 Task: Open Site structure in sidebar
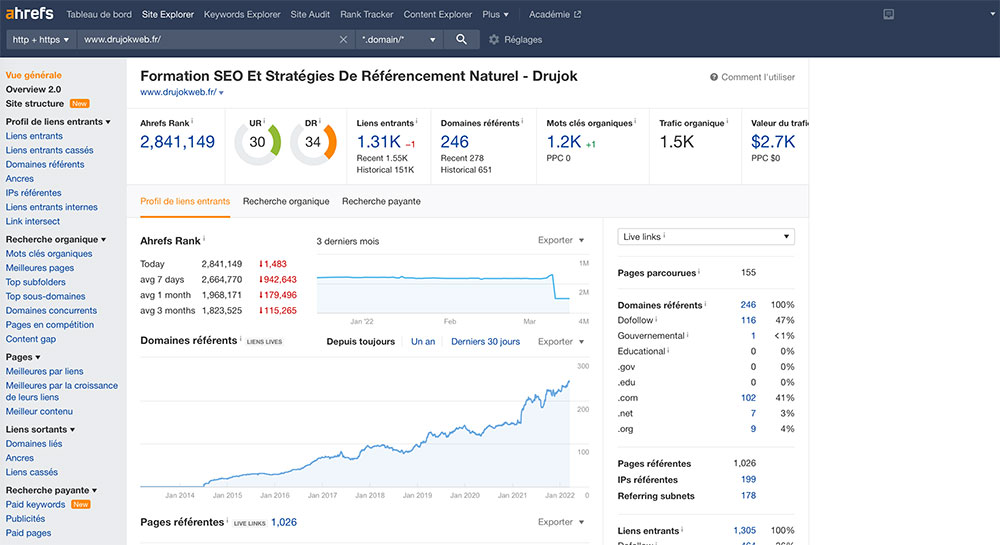(x=35, y=103)
